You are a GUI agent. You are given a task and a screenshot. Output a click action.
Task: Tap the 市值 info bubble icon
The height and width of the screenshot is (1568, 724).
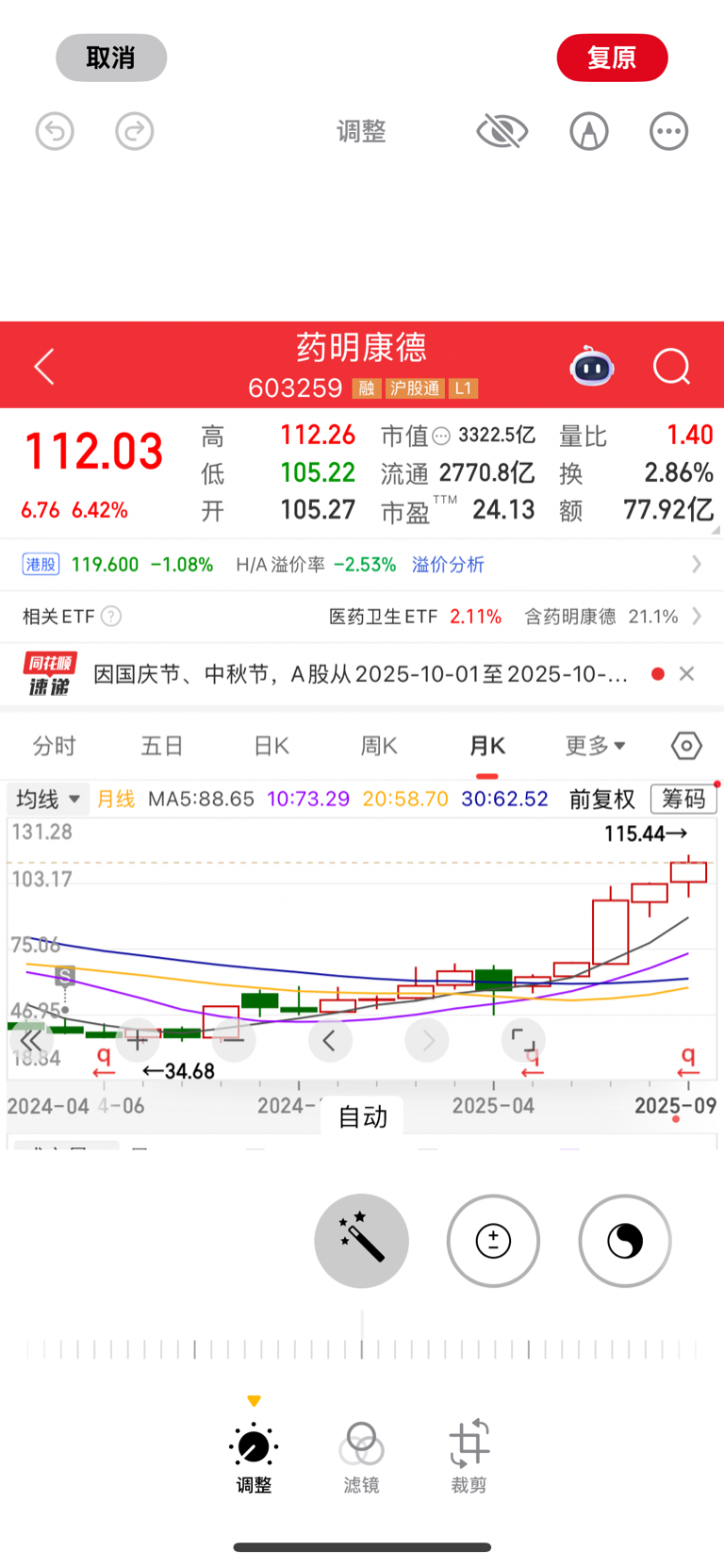tap(441, 436)
